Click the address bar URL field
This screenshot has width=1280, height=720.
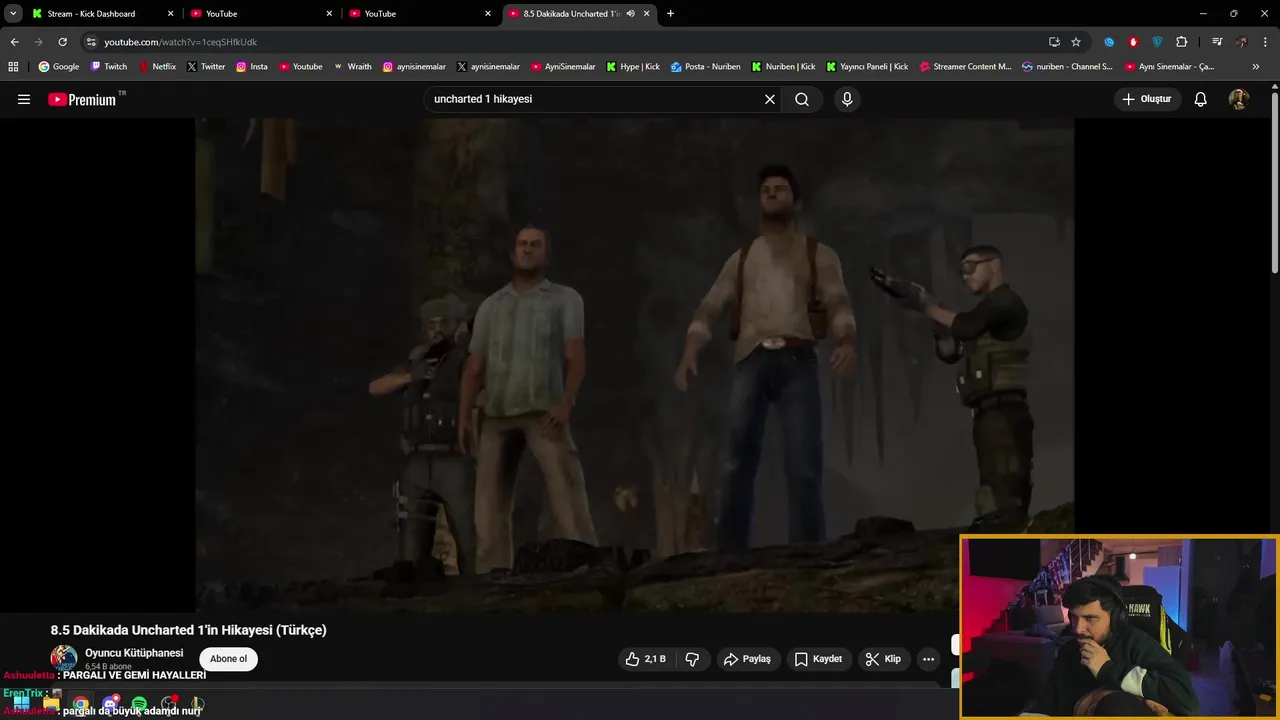(x=560, y=42)
